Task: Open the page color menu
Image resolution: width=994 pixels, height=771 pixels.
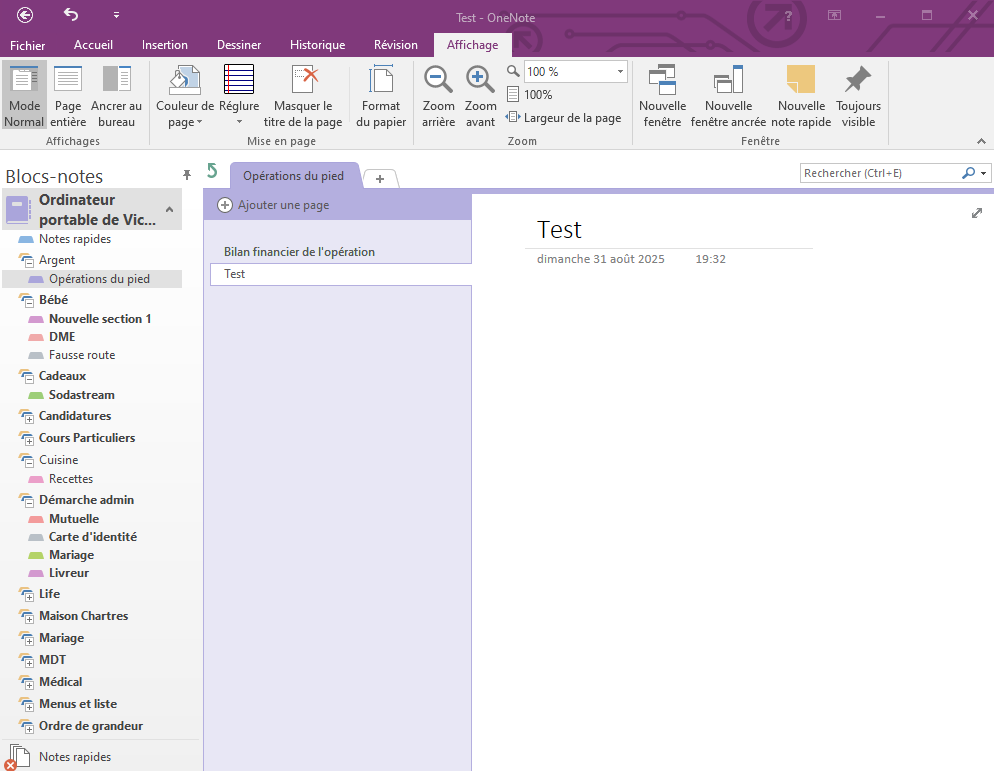Action: [x=184, y=96]
